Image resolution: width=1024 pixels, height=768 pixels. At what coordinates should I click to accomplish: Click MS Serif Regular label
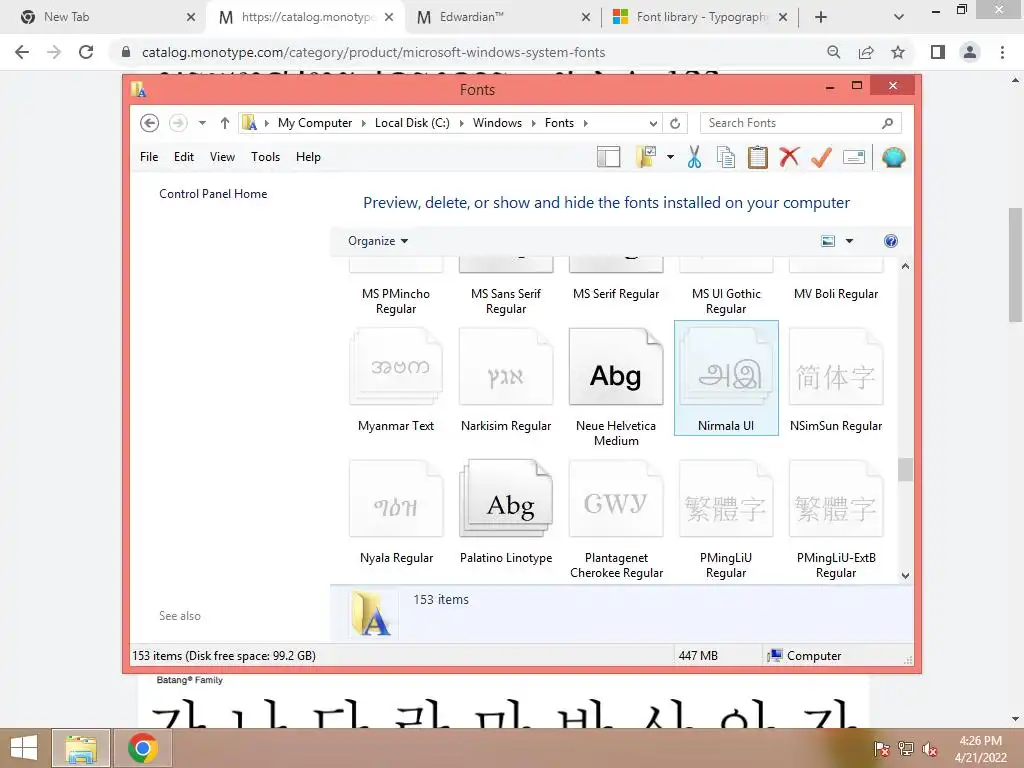coord(616,294)
